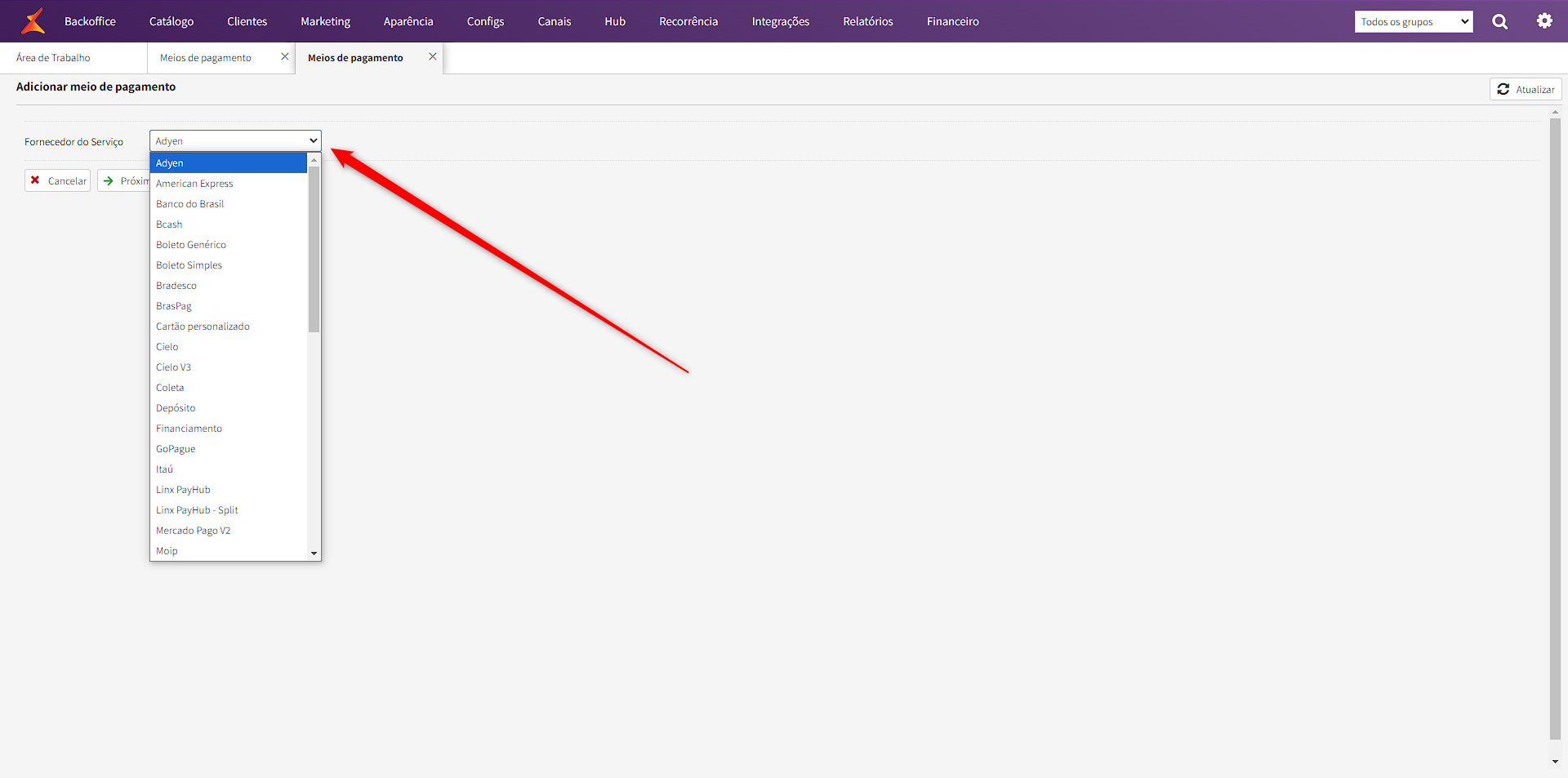
Task: Switch to the inactive Meios de pagamento tab
Action: 206,58
